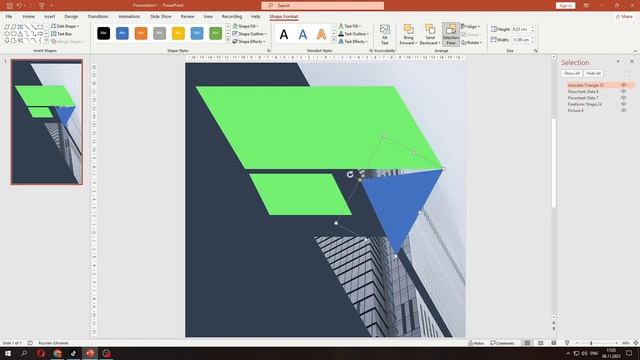Click Bring Forward icon
The height and width of the screenshot is (360, 640).
tap(408, 29)
